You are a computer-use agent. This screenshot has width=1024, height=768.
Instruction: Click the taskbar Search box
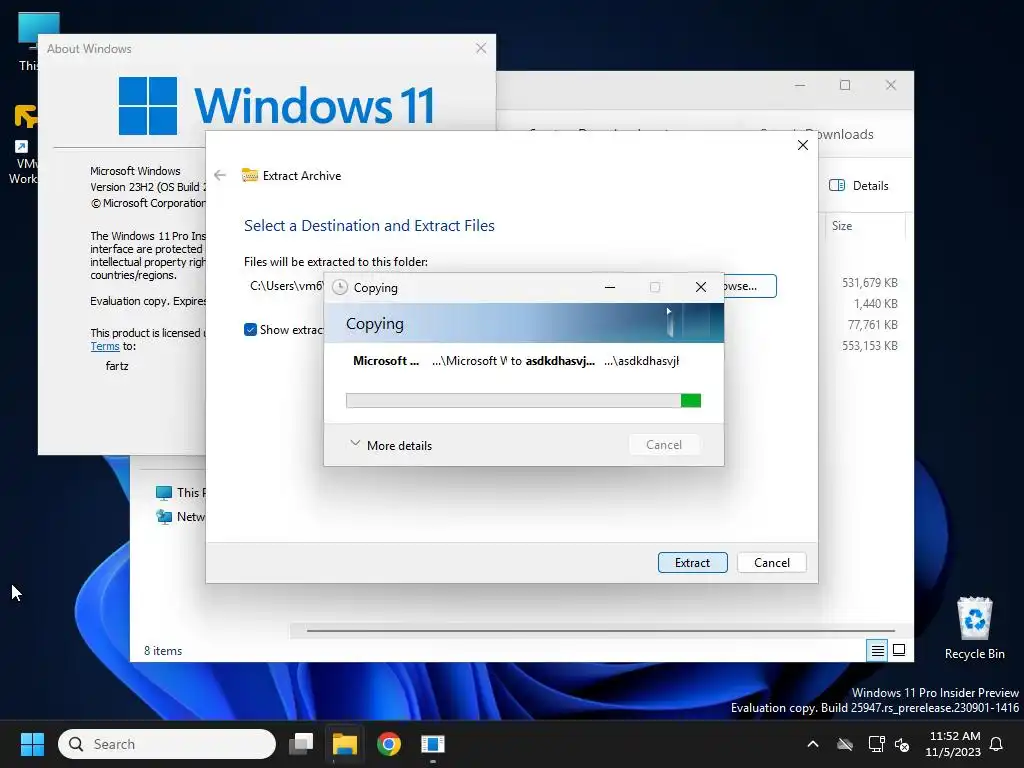[x=167, y=744]
